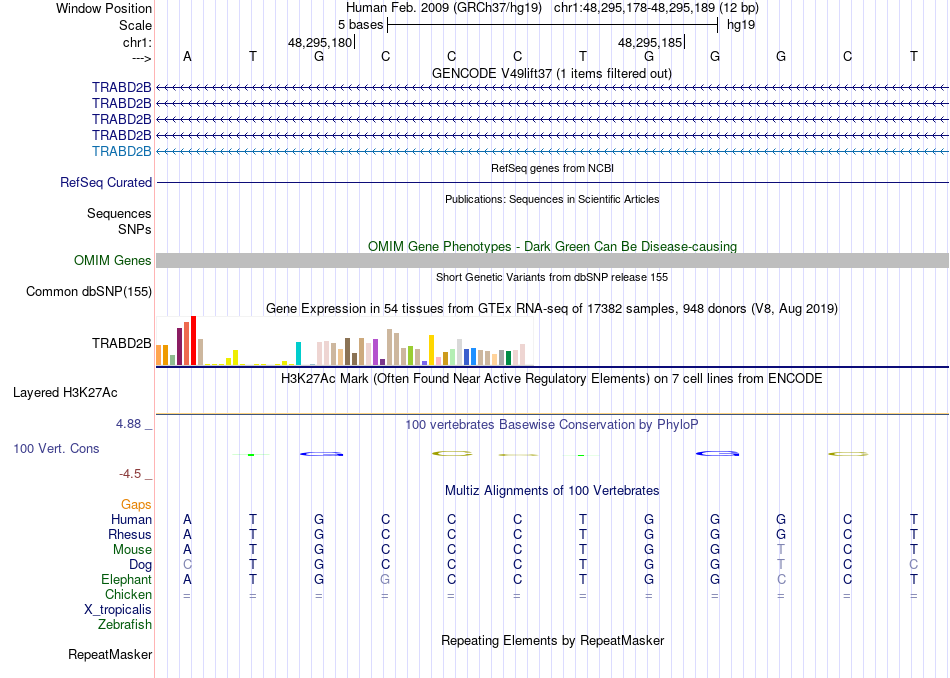Click the SNPs publications track label
Image resolution: width=950 pixels, height=678 pixels.
coord(135,230)
